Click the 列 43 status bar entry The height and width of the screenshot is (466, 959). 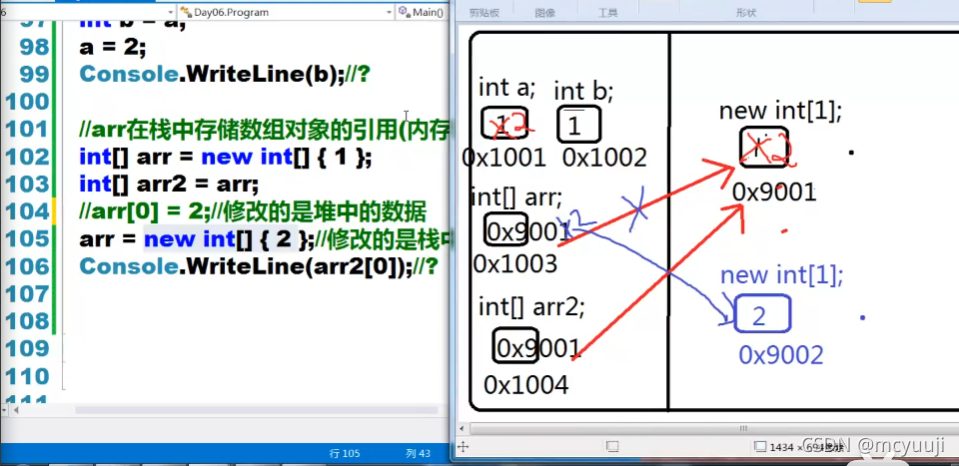click(x=418, y=454)
